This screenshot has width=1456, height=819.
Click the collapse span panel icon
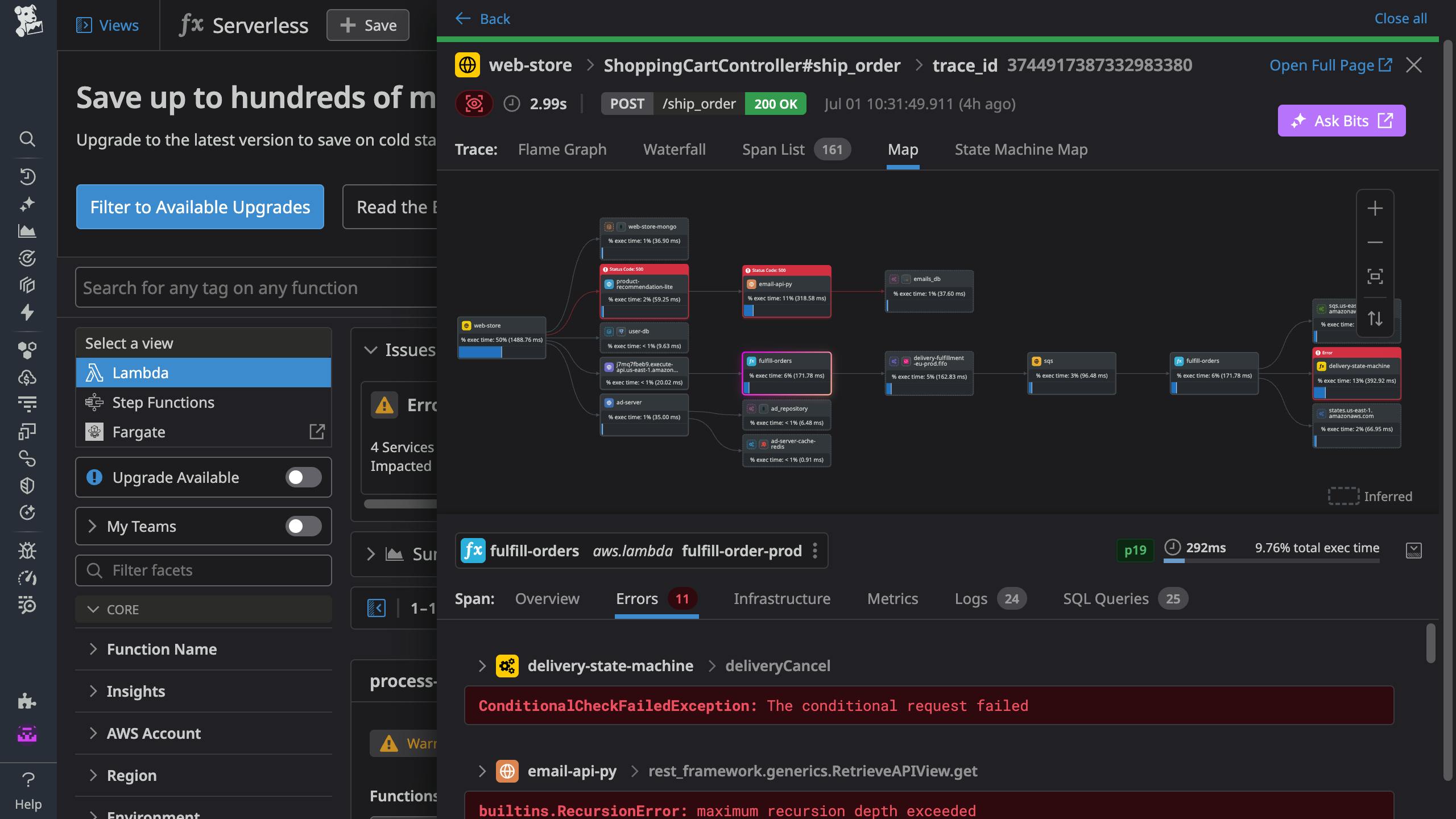click(x=1413, y=550)
